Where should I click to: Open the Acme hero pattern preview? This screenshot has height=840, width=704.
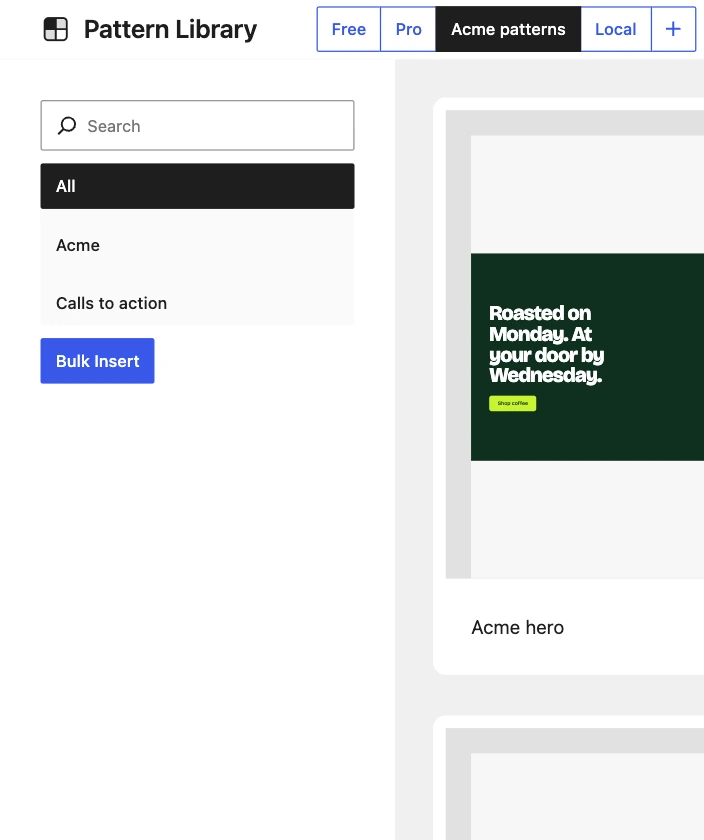point(575,344)
